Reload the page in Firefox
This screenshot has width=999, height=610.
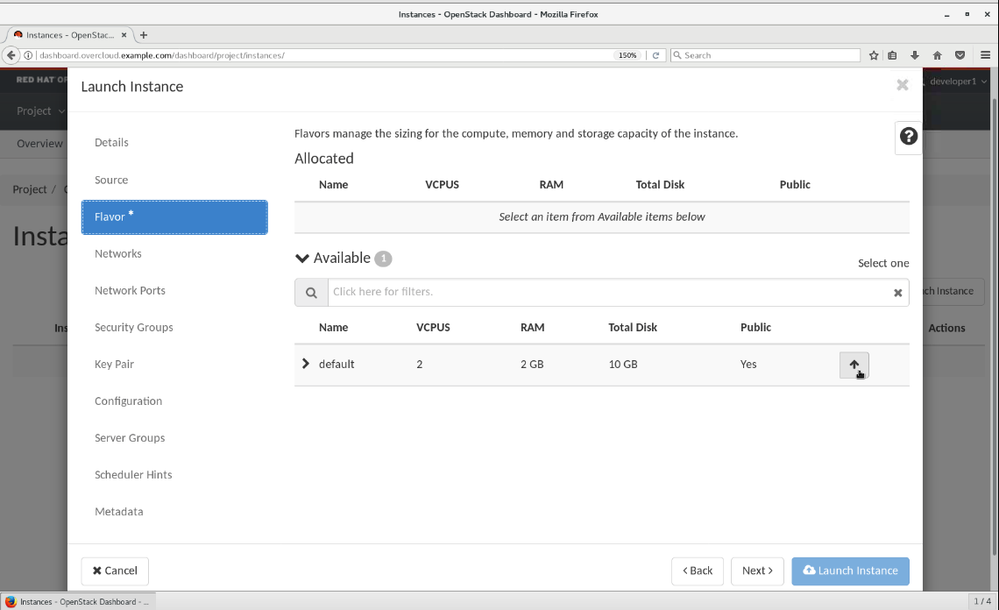pos(656,55)
